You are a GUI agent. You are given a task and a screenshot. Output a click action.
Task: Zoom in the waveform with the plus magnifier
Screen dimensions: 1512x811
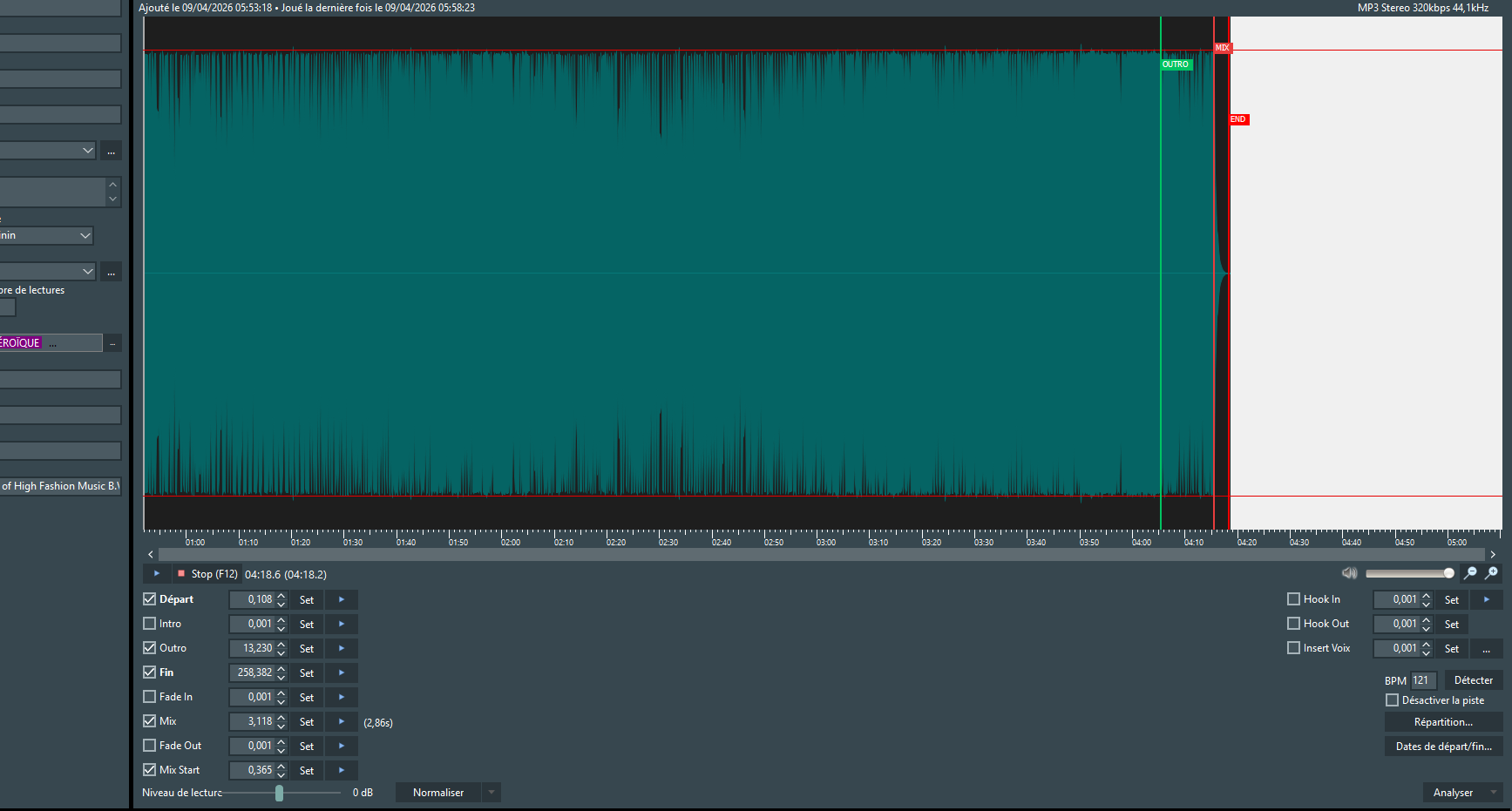point(1492,572)
